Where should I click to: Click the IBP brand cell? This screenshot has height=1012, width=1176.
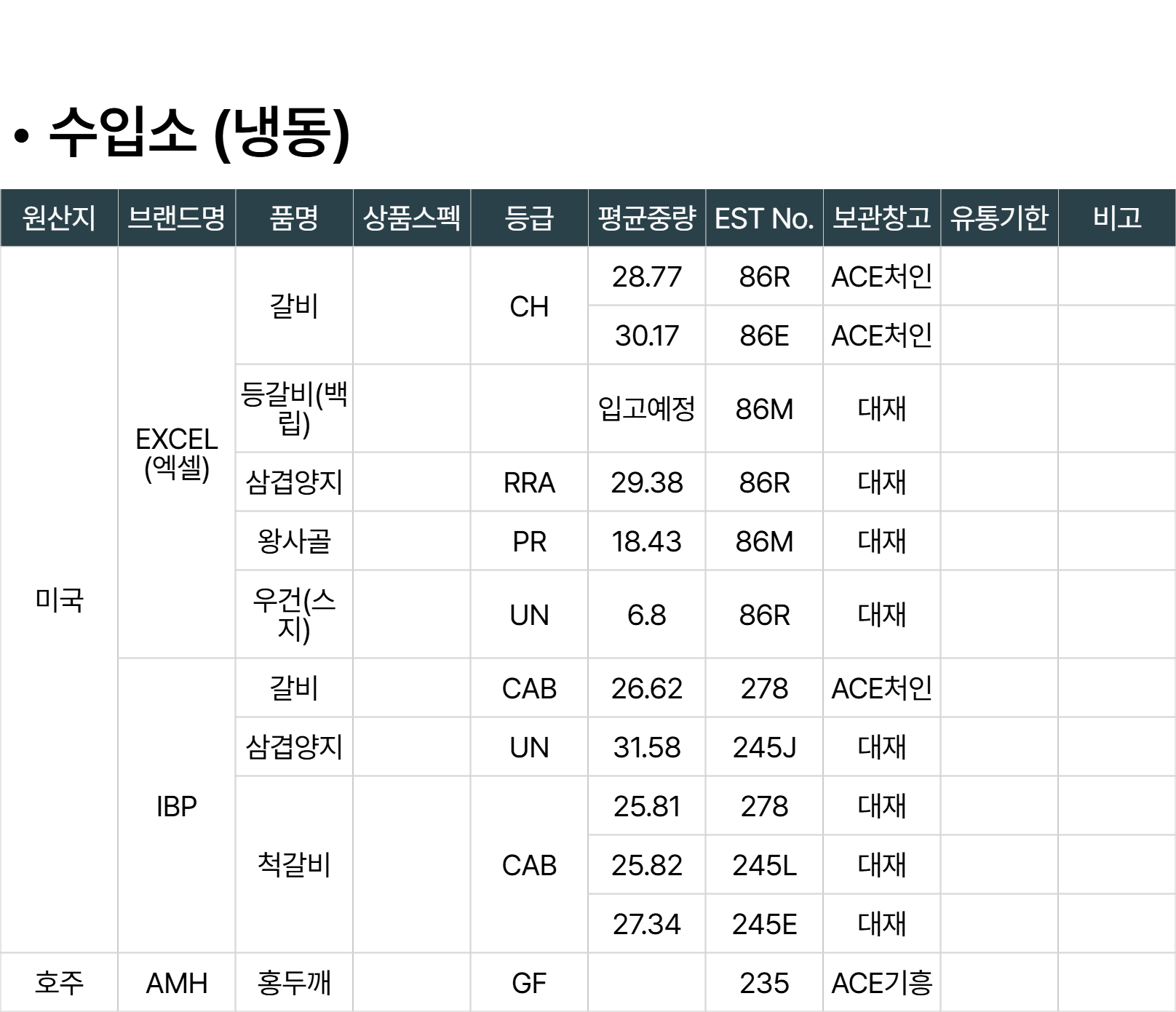coord(176,806)
